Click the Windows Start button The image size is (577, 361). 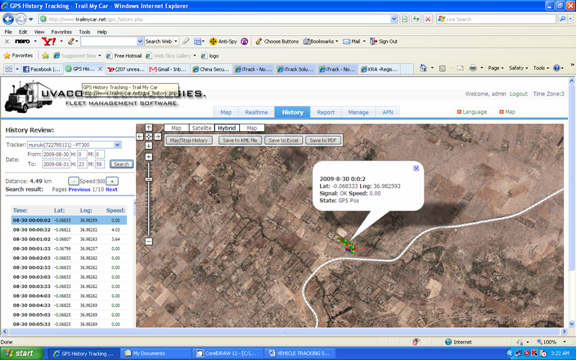click(x=21, y=353)
